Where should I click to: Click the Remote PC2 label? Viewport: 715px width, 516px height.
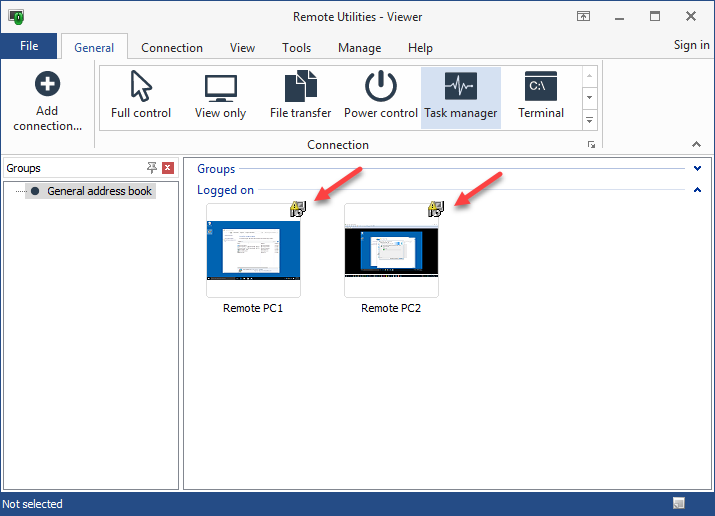point(391,308)
